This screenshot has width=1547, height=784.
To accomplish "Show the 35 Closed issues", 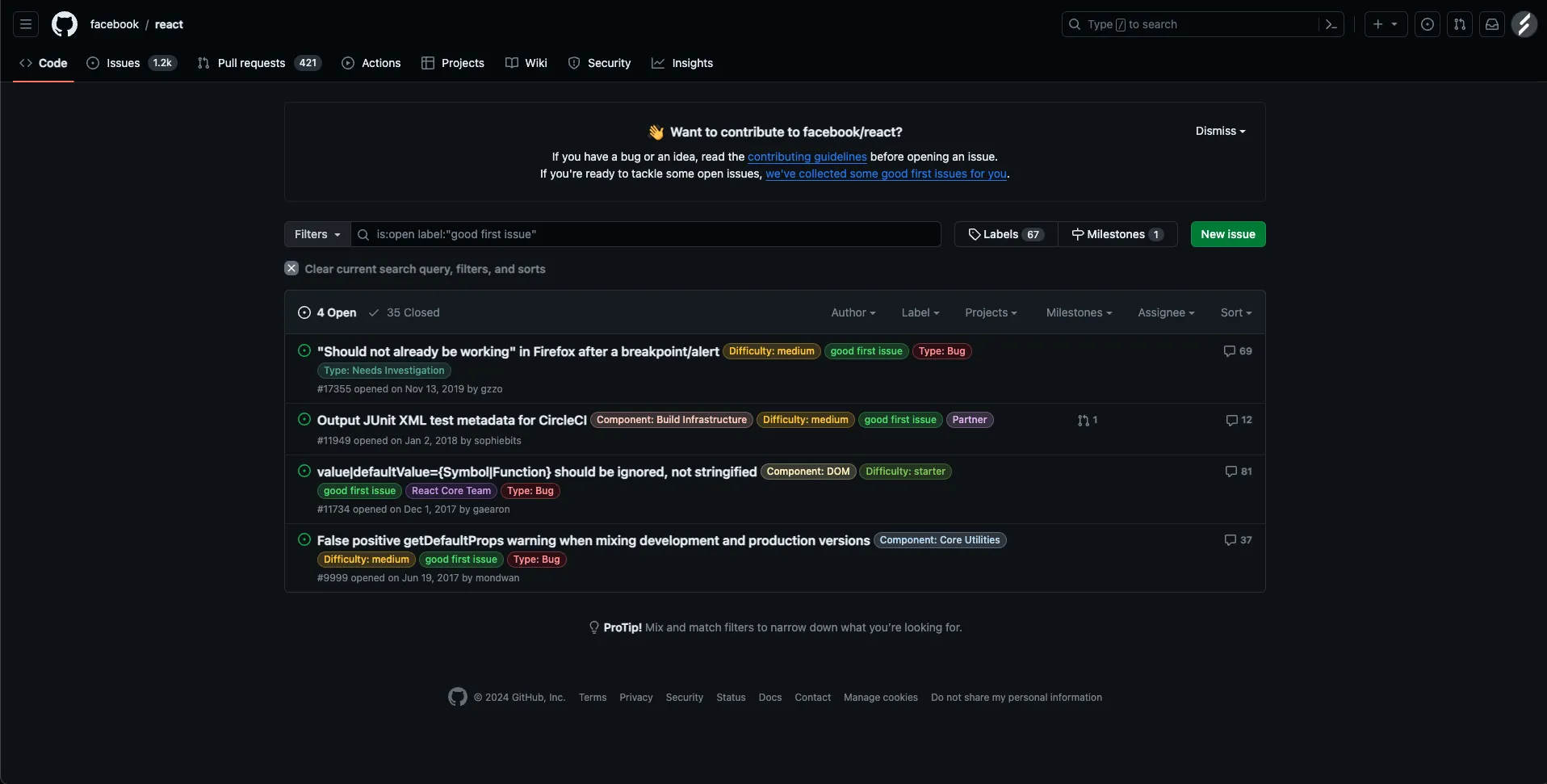I will [x=404, y=312].
